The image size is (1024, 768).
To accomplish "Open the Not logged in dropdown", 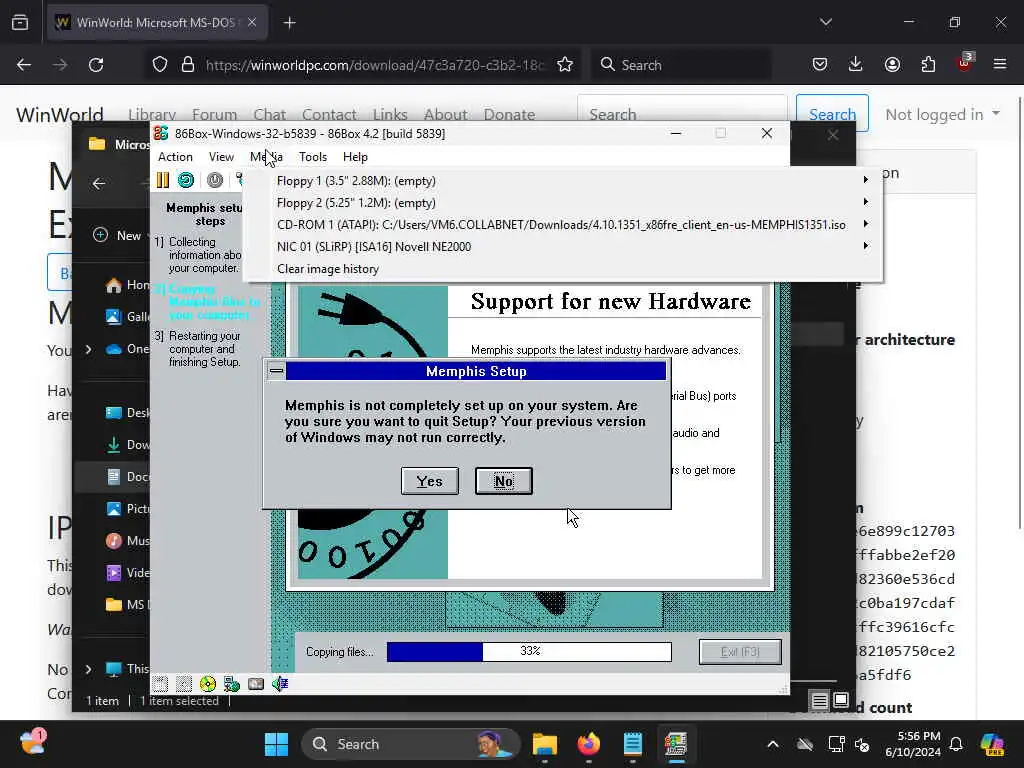I will [x=942, y=114].
